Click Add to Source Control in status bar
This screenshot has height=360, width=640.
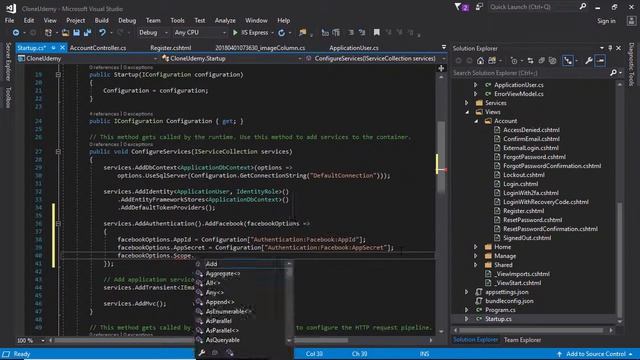click(x=596, y=354)
